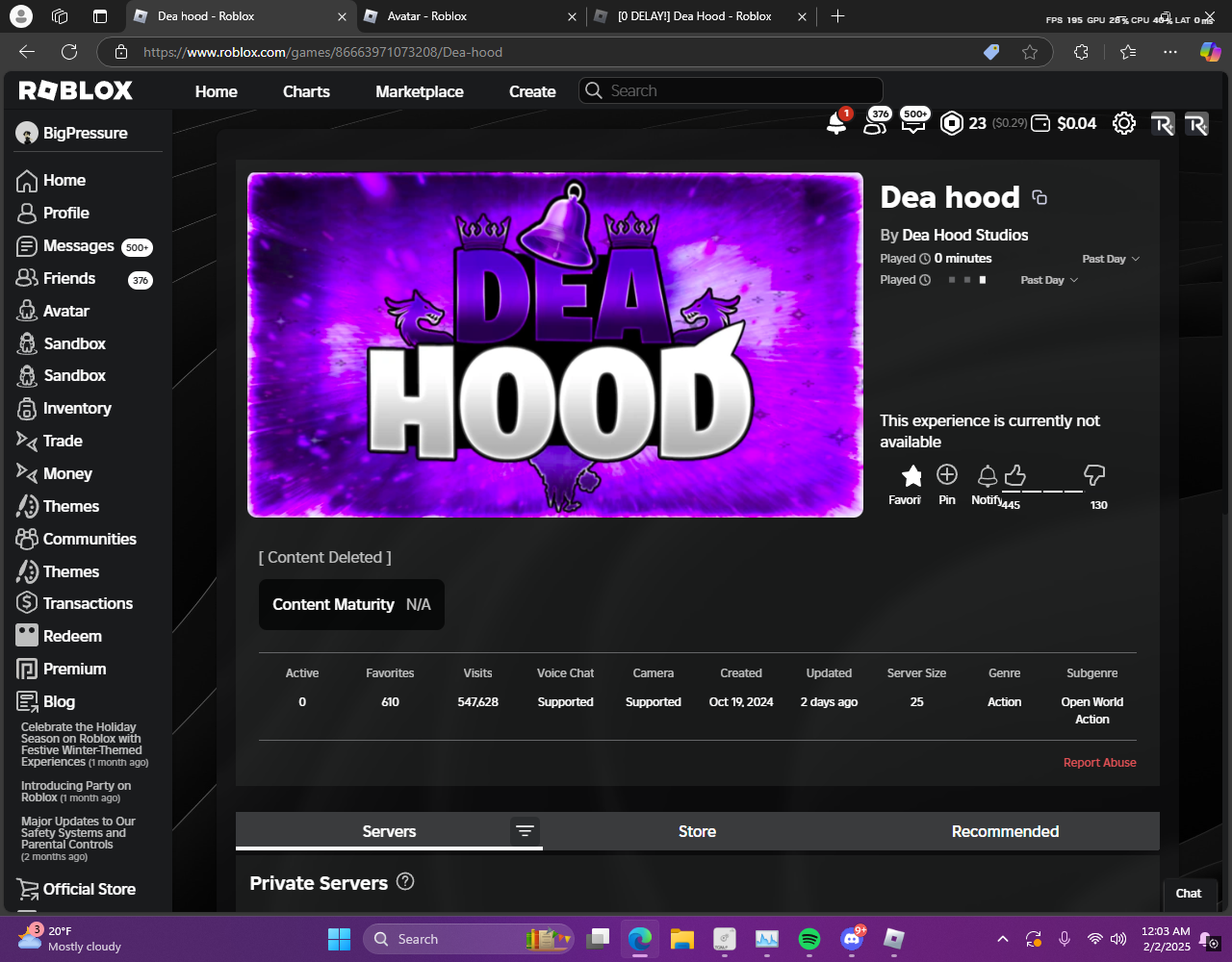The image size is (1232, 962).
Task: Like the experience with thumbs up
Action: (x=1014, y=474)
